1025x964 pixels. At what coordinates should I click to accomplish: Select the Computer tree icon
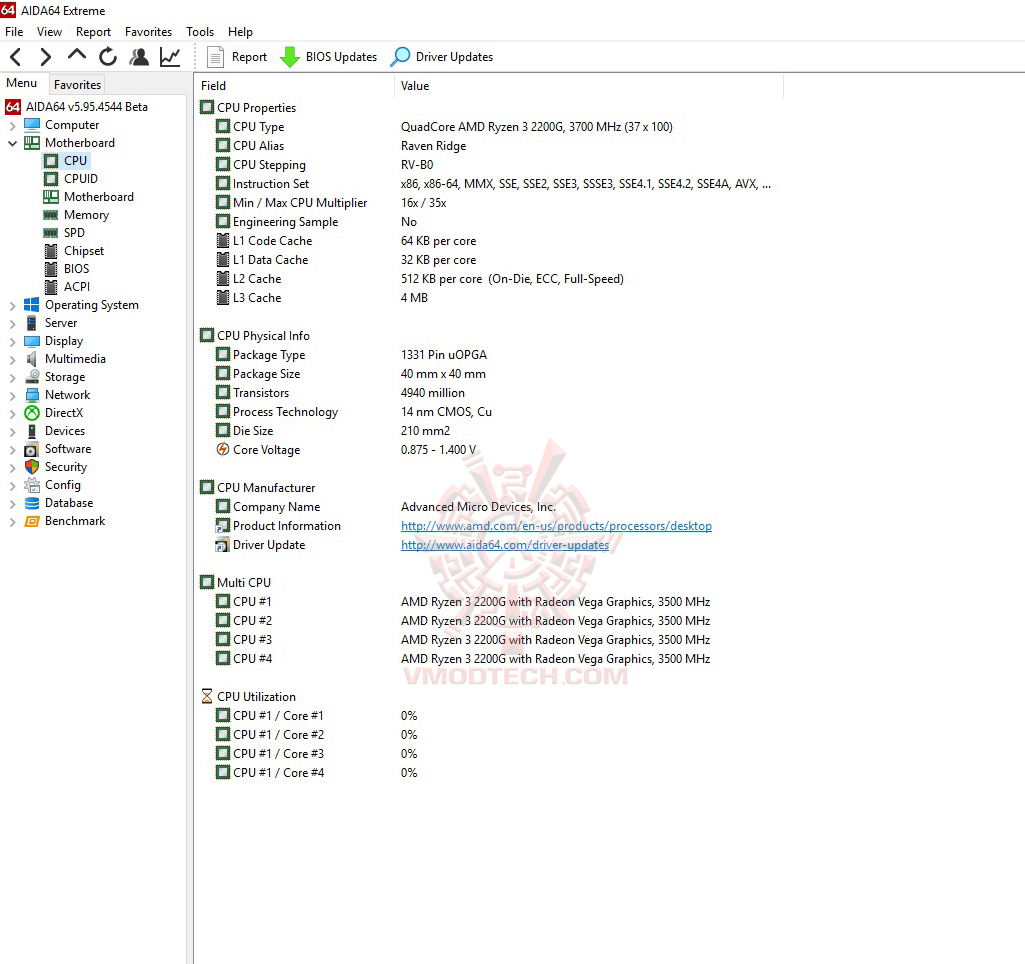pyautogui.click(x=32, y=125)
